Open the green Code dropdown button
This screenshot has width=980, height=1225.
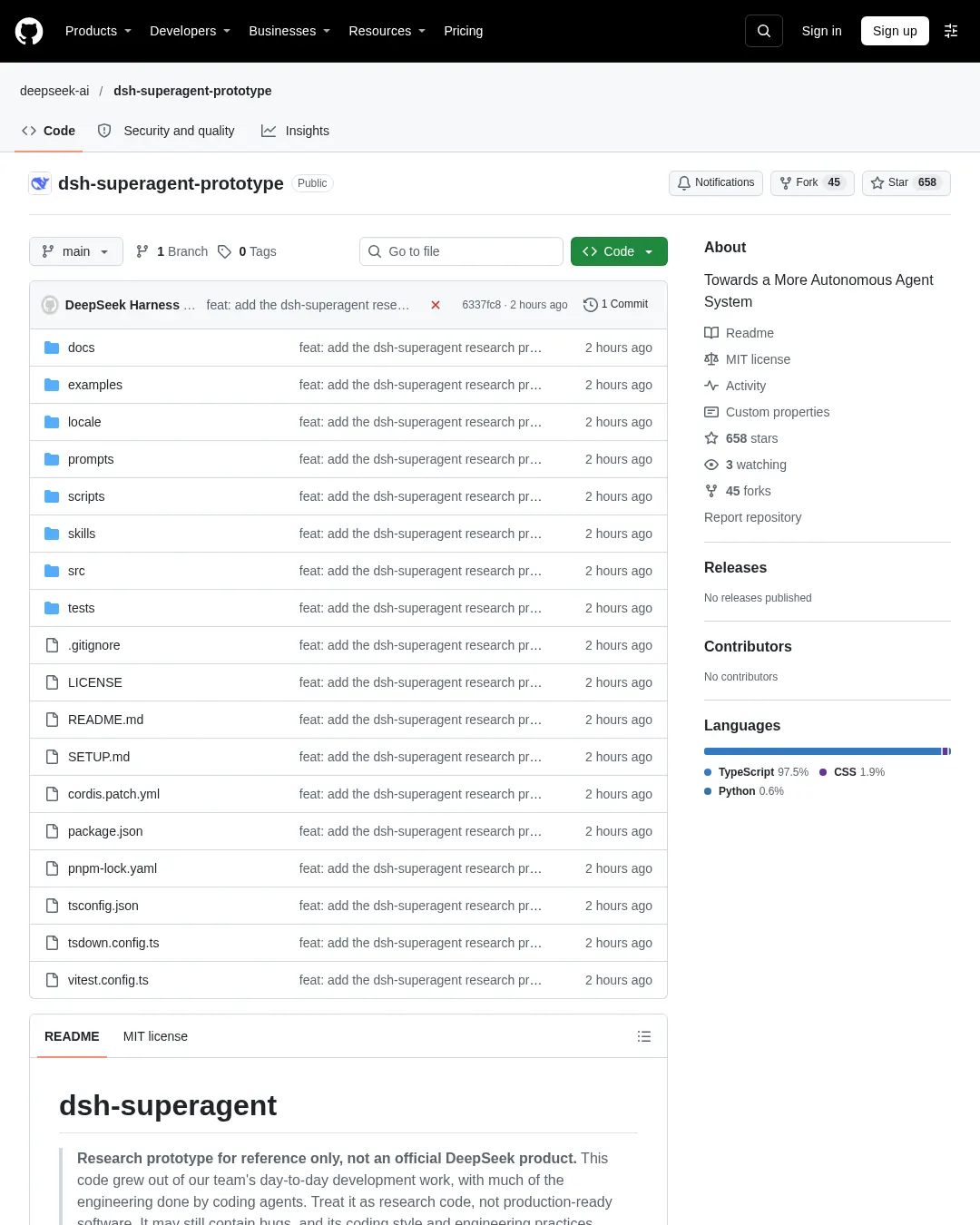click(619, 251)
